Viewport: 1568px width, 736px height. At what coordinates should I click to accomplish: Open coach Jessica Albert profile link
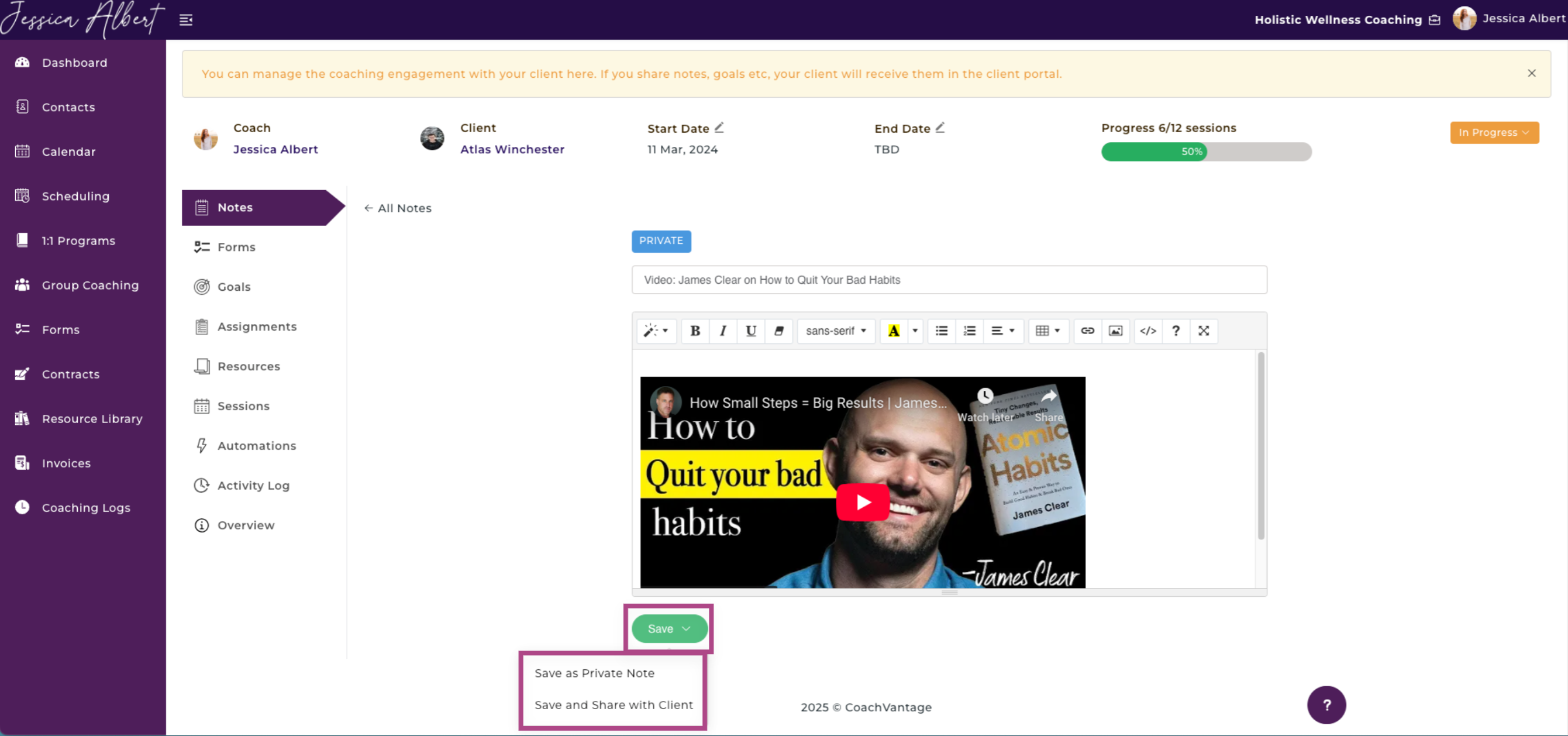(275, 149)
